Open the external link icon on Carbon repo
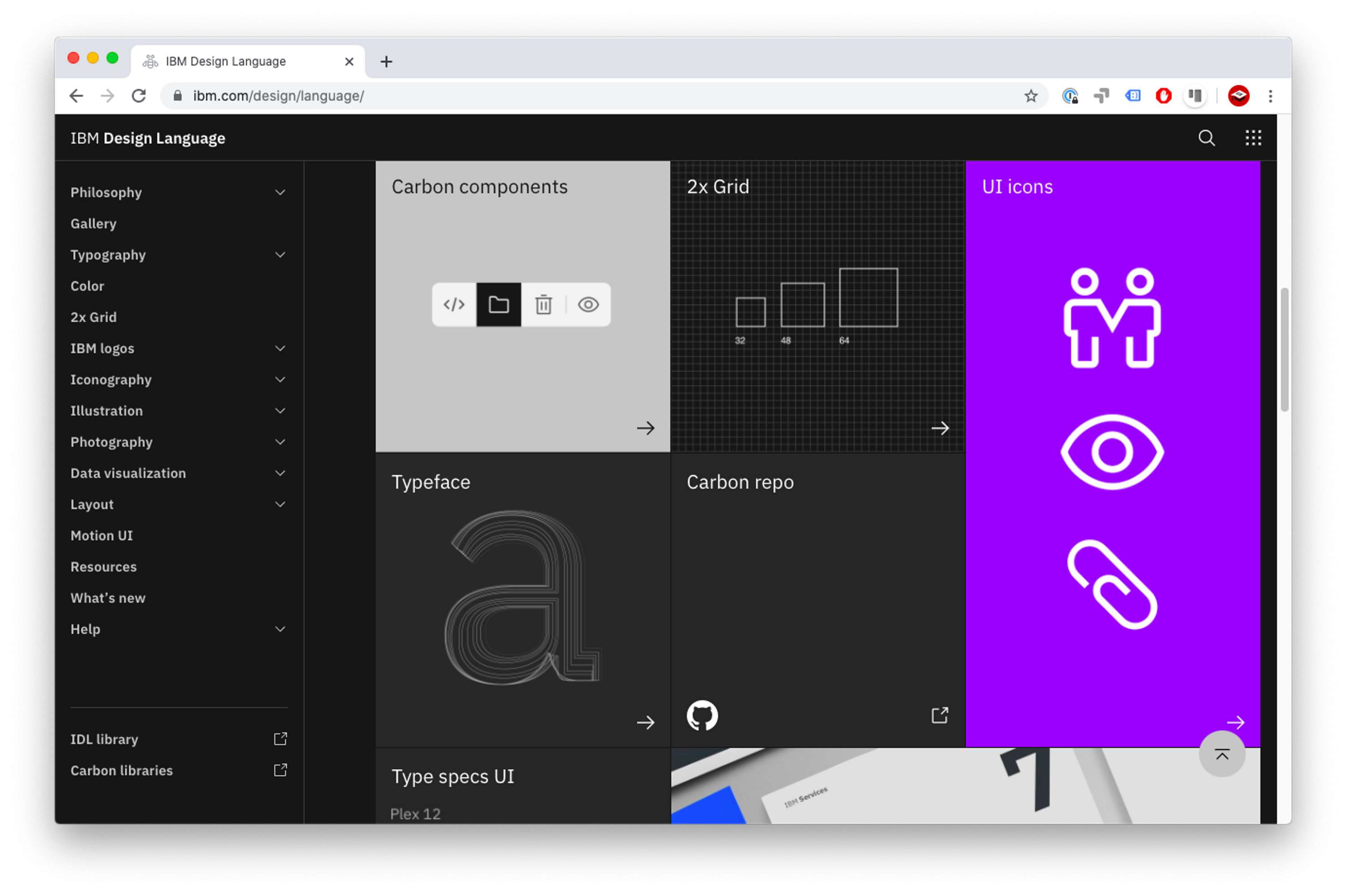This screenshot has width=1346, height=896. point(940,715)
